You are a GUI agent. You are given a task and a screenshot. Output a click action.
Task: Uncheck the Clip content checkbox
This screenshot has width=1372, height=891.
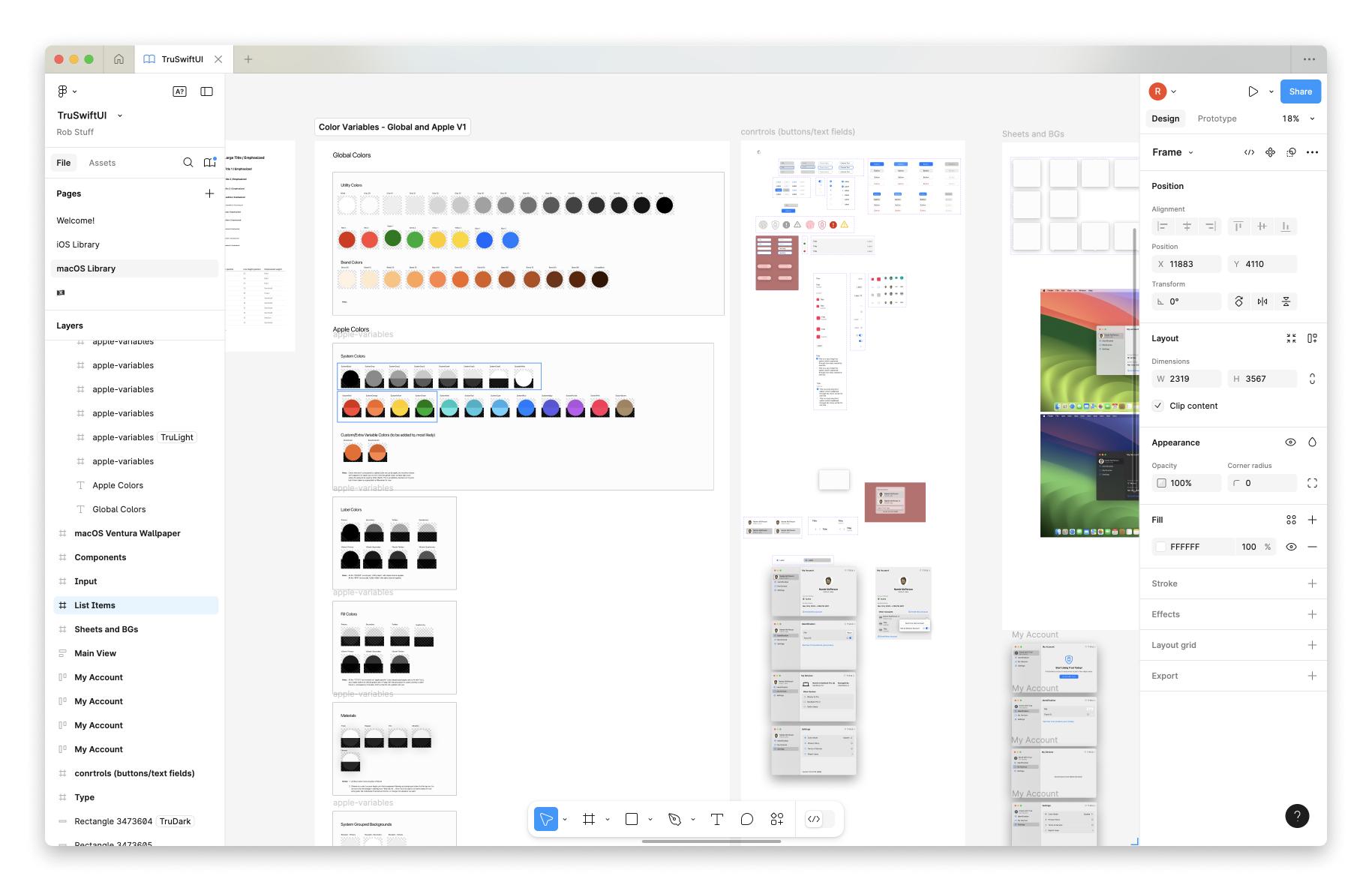[1159, 406]
